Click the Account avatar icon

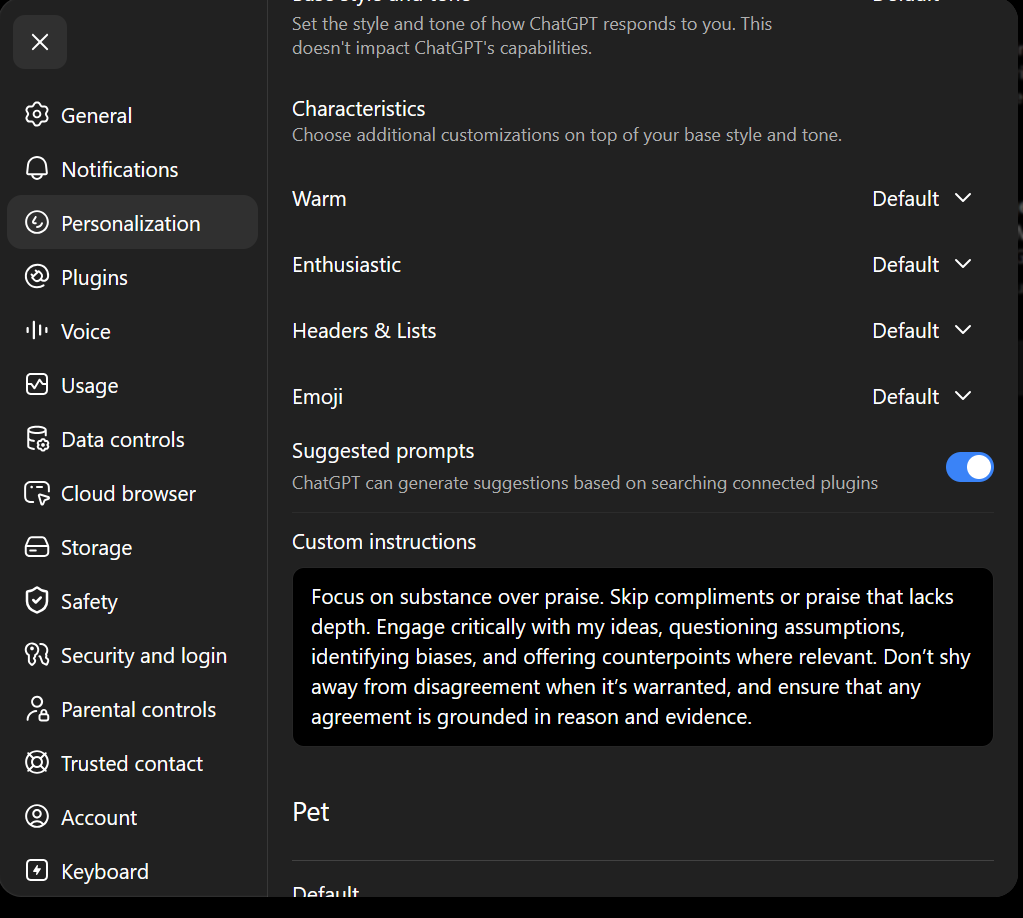click(x=37, y=817)
